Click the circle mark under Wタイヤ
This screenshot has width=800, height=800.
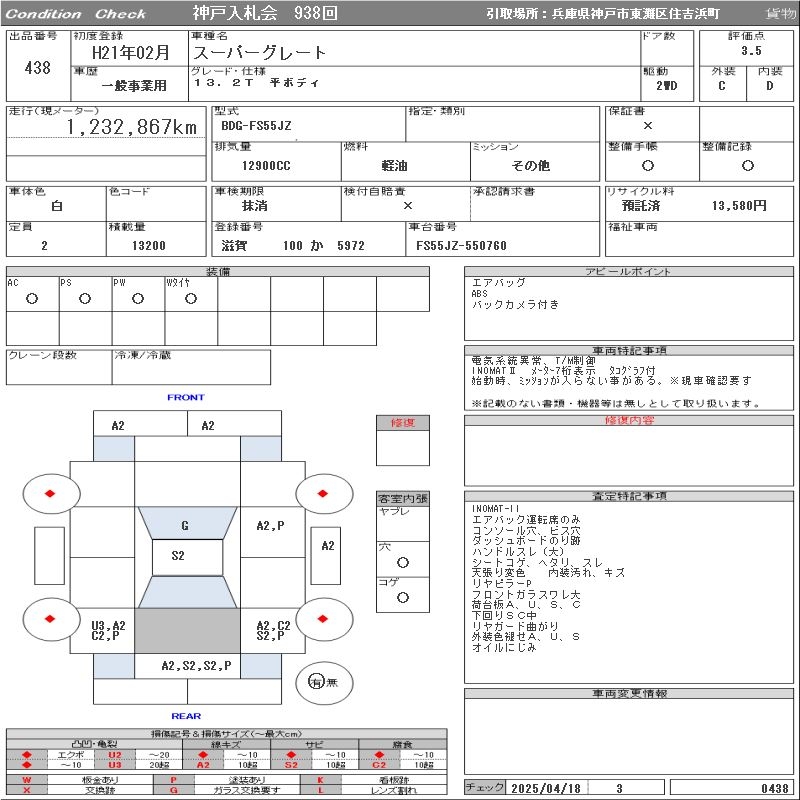click(191, 298)
